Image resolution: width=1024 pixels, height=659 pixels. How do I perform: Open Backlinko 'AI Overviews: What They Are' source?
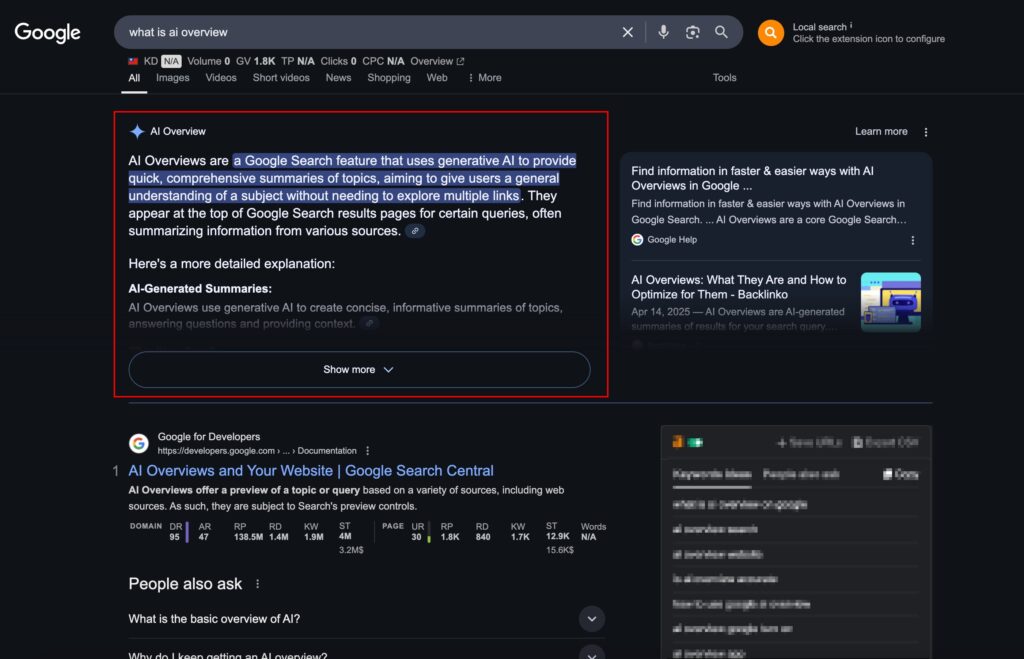(x=739, y=287)
